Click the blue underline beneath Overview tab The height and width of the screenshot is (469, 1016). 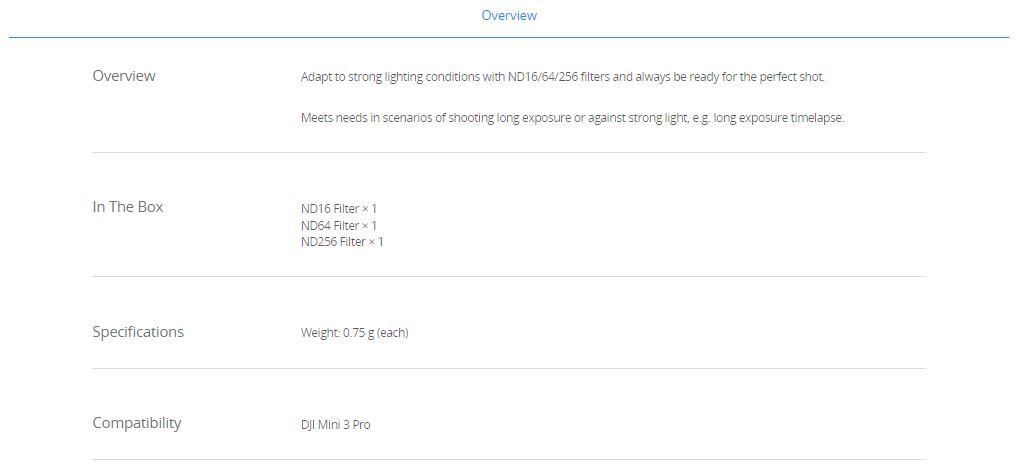click(x=509, y=38)
